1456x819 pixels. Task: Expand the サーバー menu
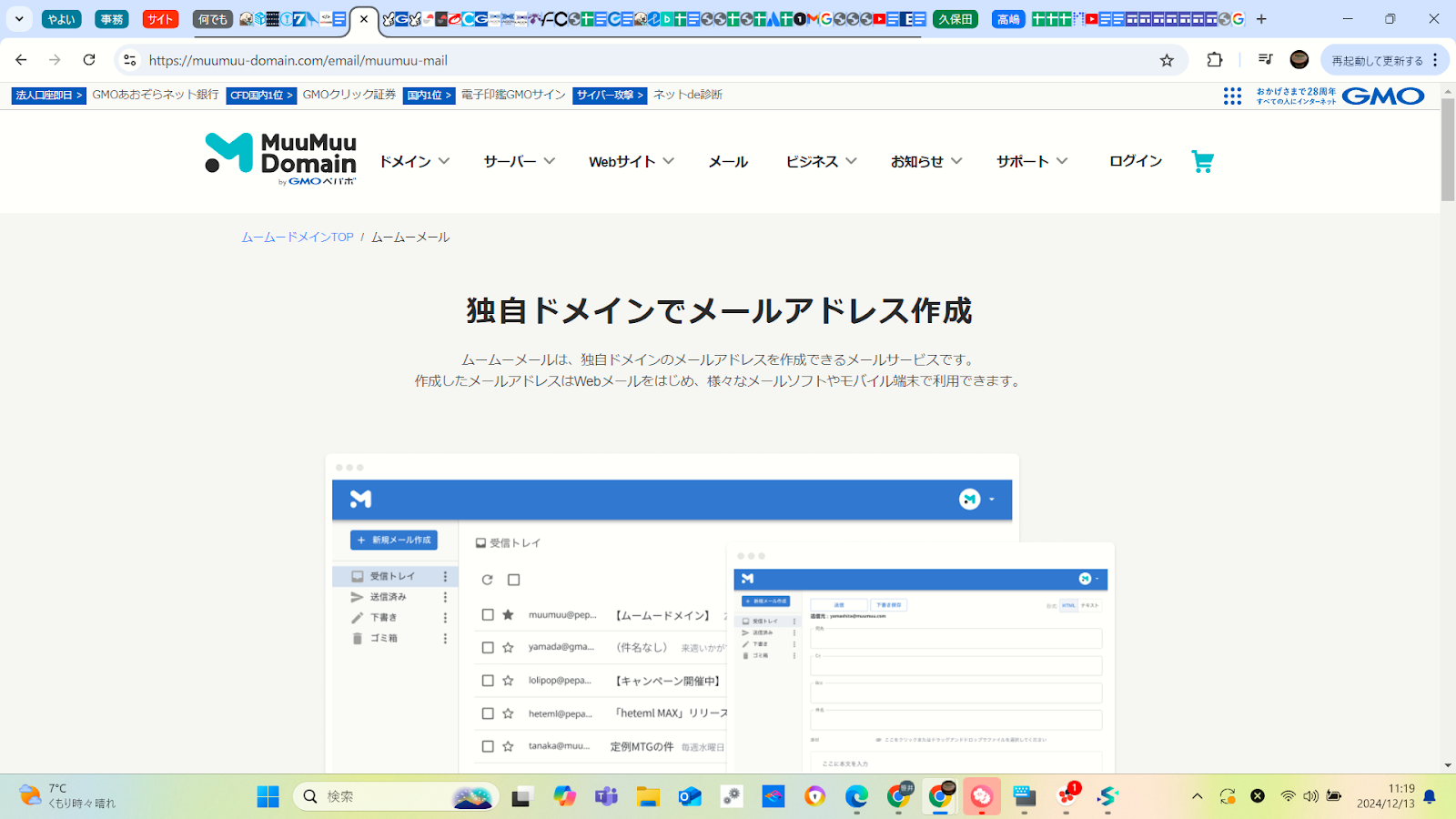520,161
